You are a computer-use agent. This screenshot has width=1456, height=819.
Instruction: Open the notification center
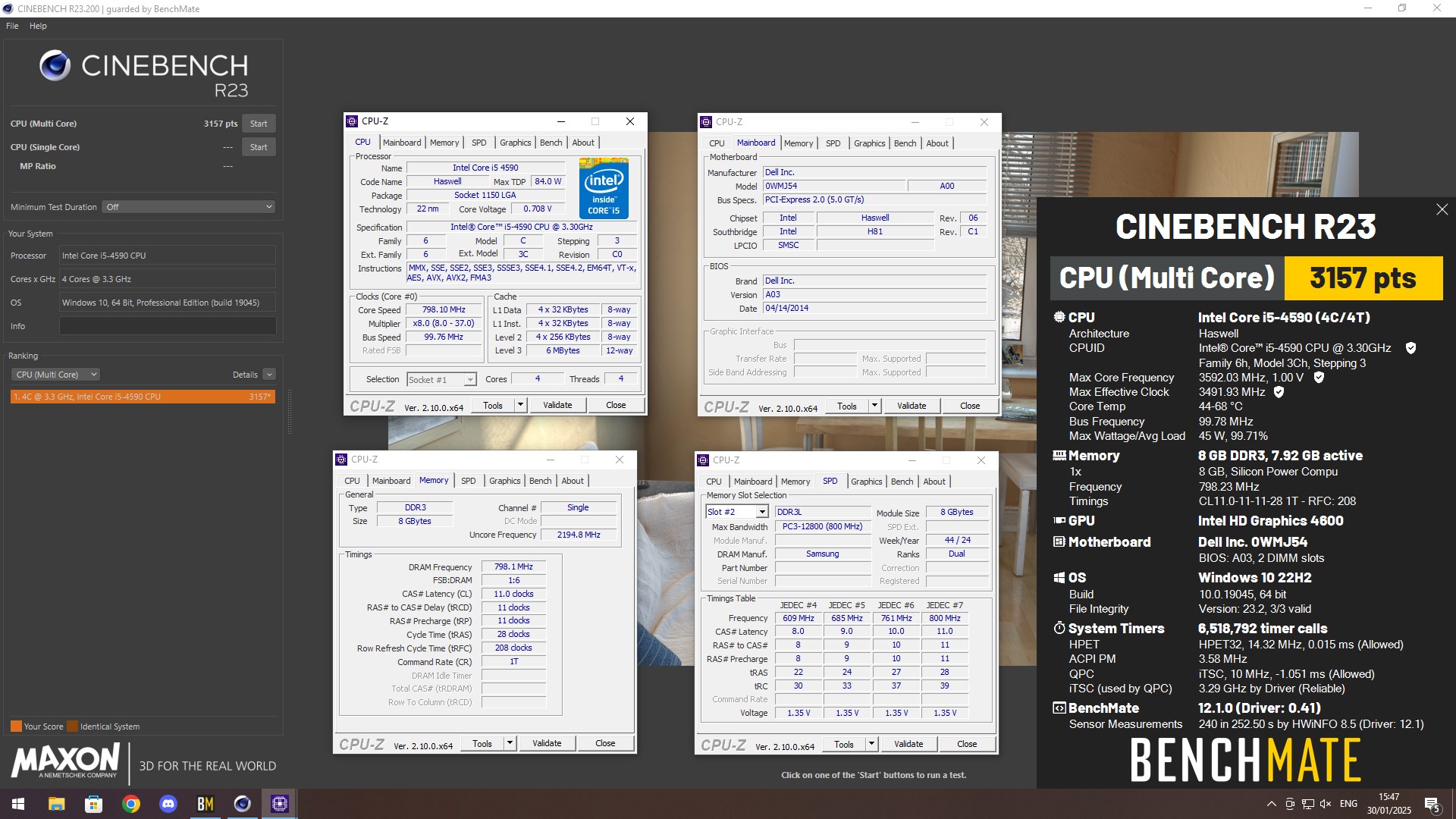tap(1432, 805)
